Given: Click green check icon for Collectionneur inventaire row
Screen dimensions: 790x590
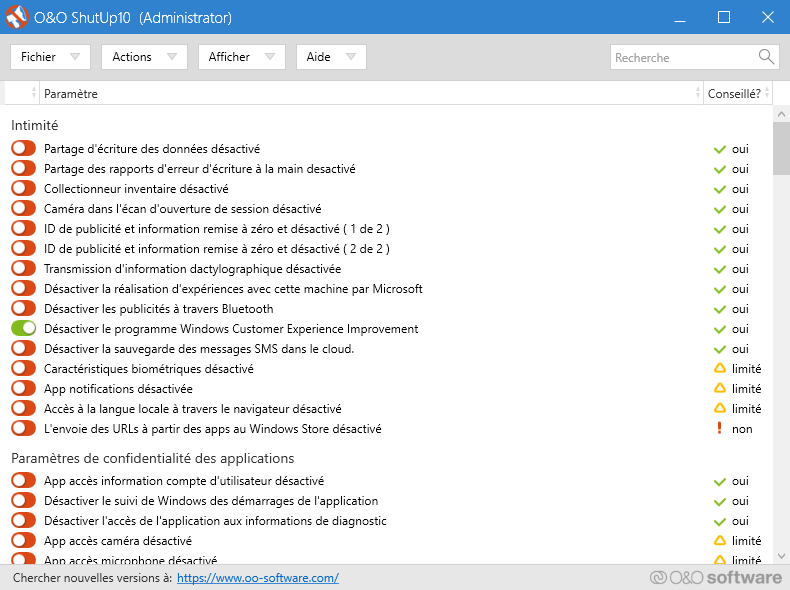Looking at the screenshot, I should pos(719,189).
